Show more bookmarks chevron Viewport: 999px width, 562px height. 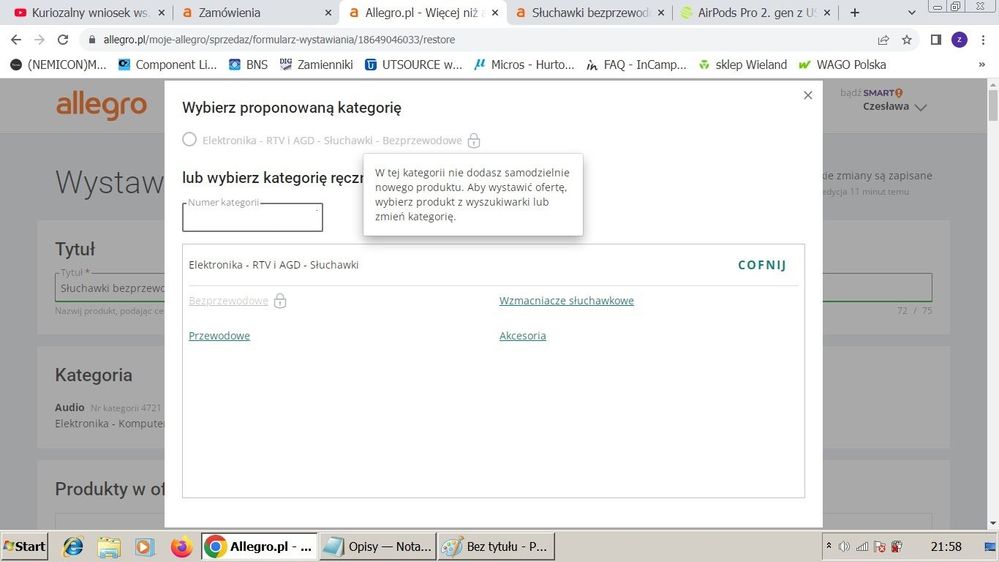(982, 64)
